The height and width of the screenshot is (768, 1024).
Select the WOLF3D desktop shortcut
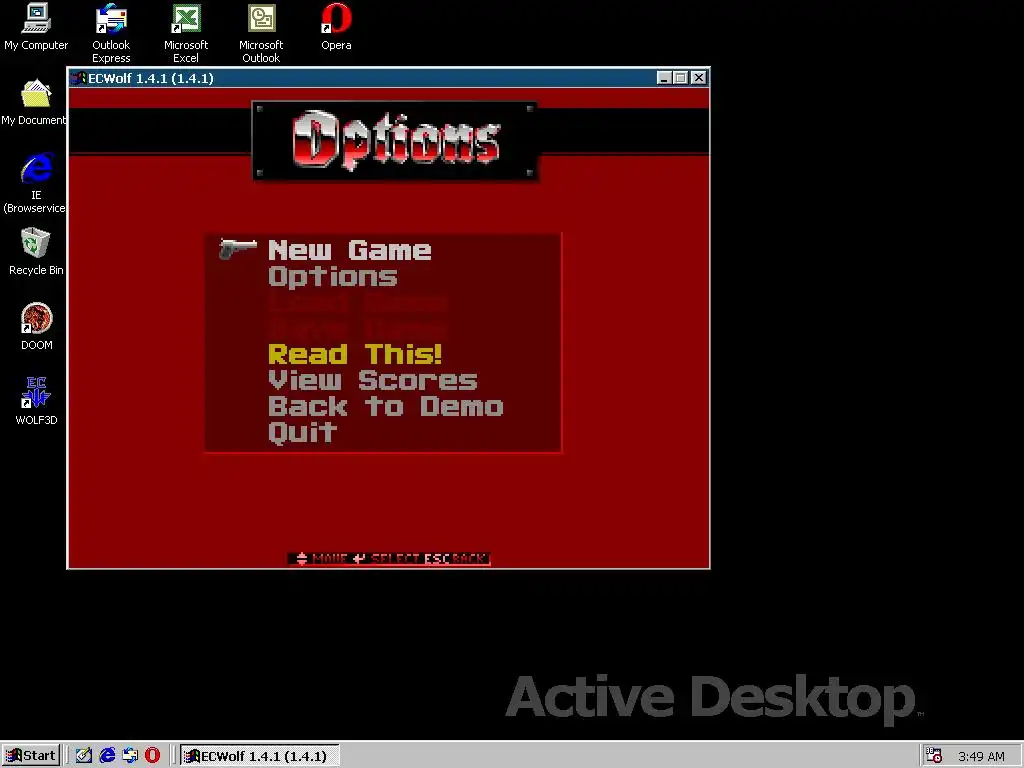point(37,401)
